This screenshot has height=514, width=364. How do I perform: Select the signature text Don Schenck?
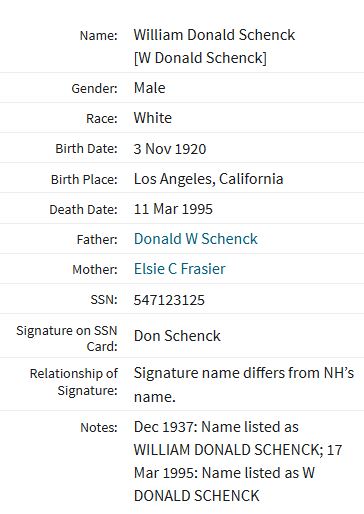(177, 336)
